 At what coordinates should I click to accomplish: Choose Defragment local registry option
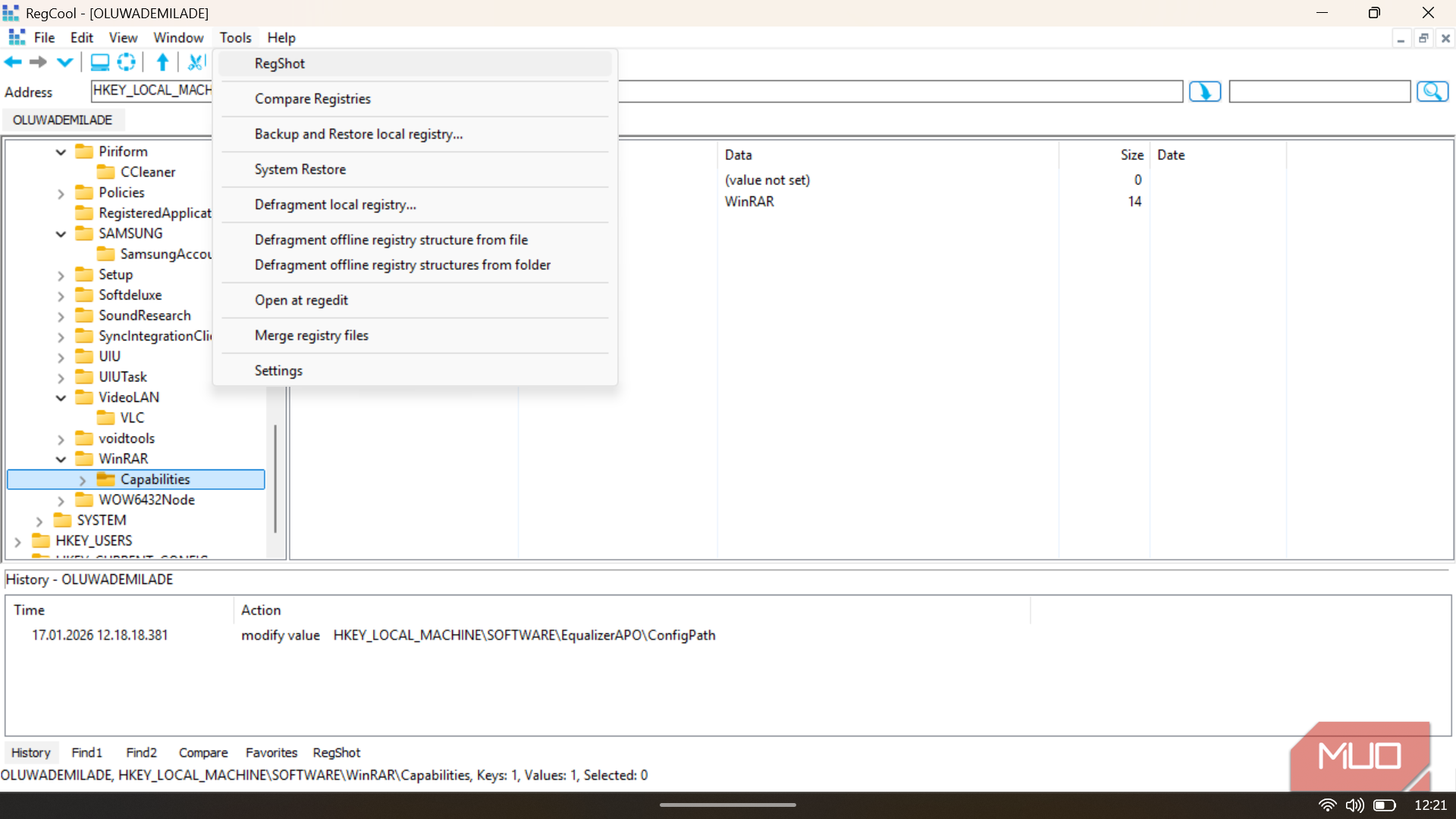pos(415,205)
